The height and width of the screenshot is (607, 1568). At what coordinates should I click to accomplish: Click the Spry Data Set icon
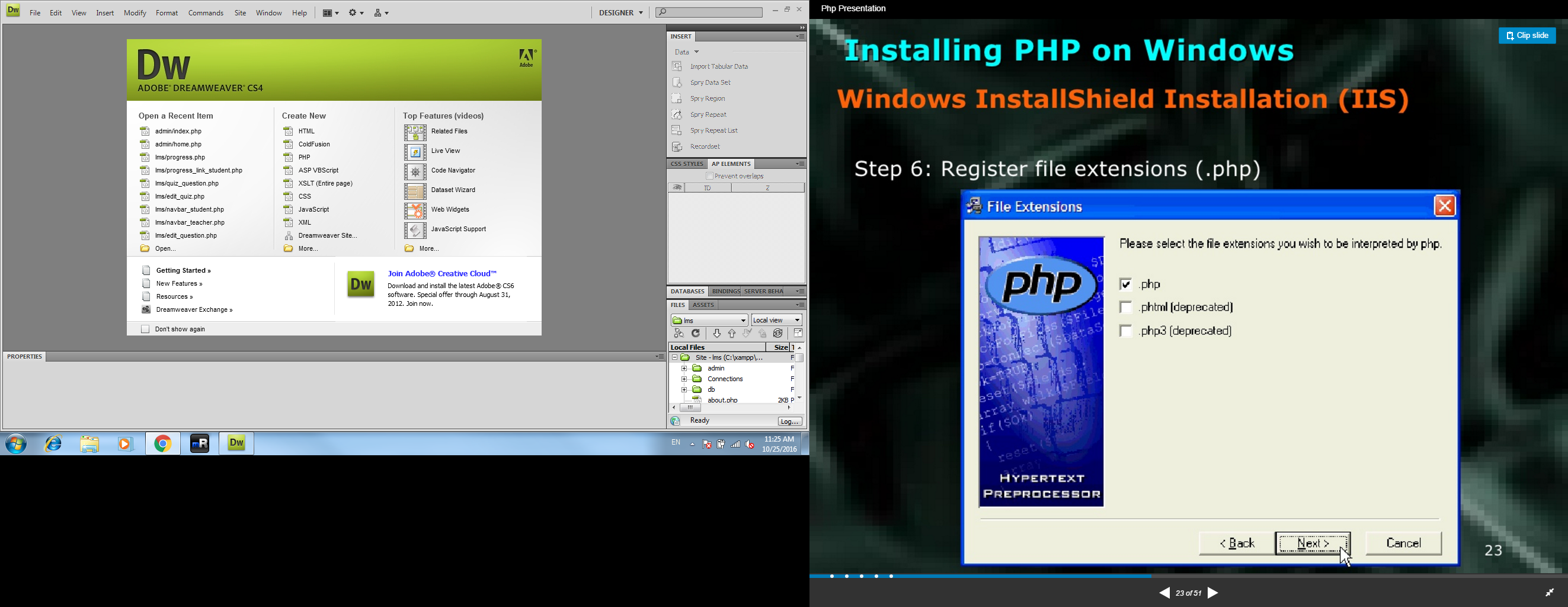coord(677,82)
